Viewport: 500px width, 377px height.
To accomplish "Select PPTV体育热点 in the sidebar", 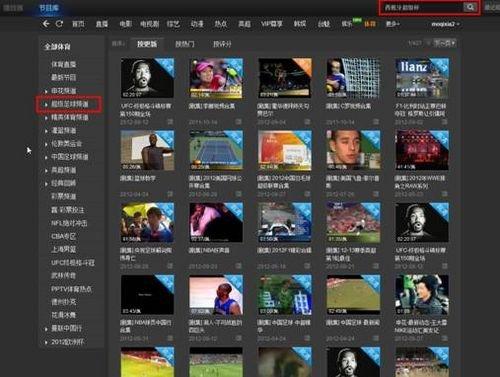I will 71,289.
